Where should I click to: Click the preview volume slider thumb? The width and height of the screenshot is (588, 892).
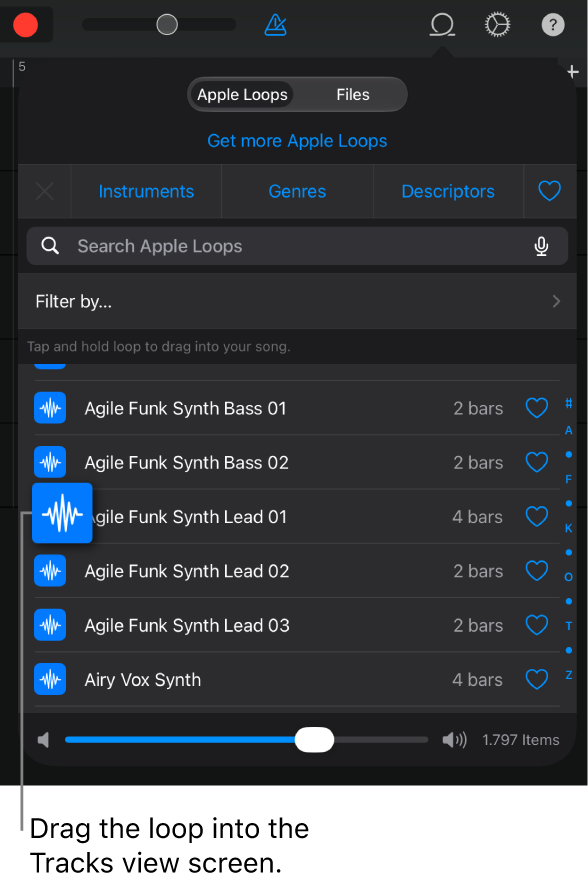314,740
